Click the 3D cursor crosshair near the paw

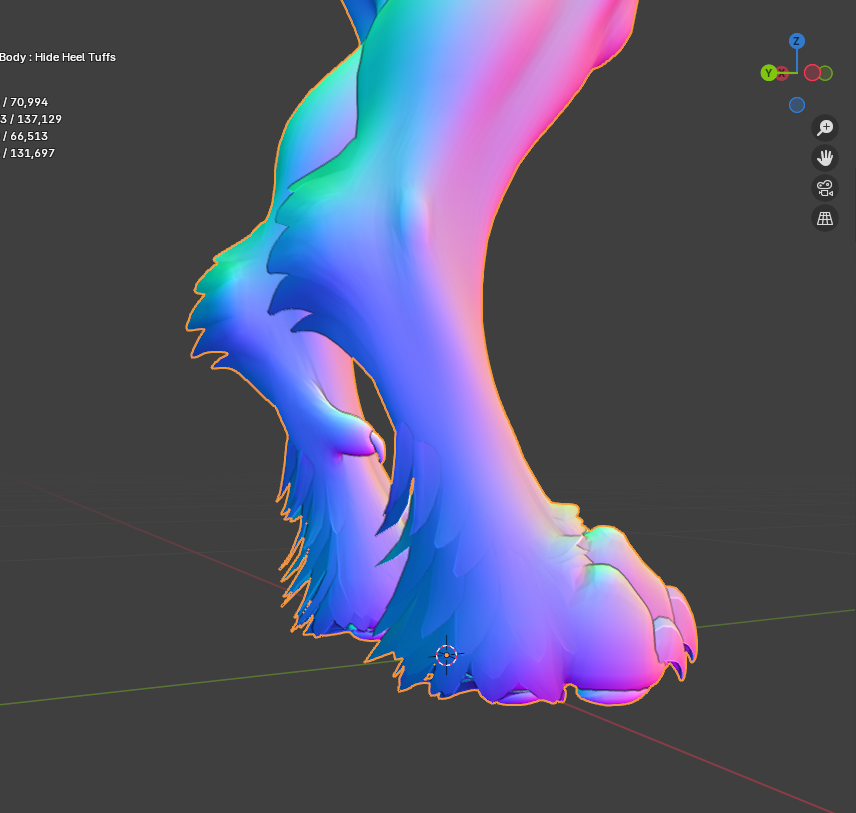tap(446, 655)
